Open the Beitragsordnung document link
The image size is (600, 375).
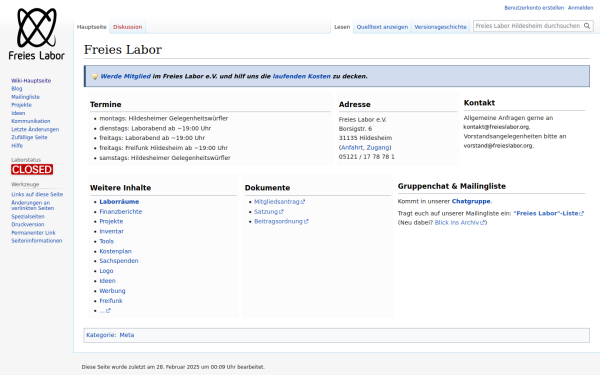281,222
